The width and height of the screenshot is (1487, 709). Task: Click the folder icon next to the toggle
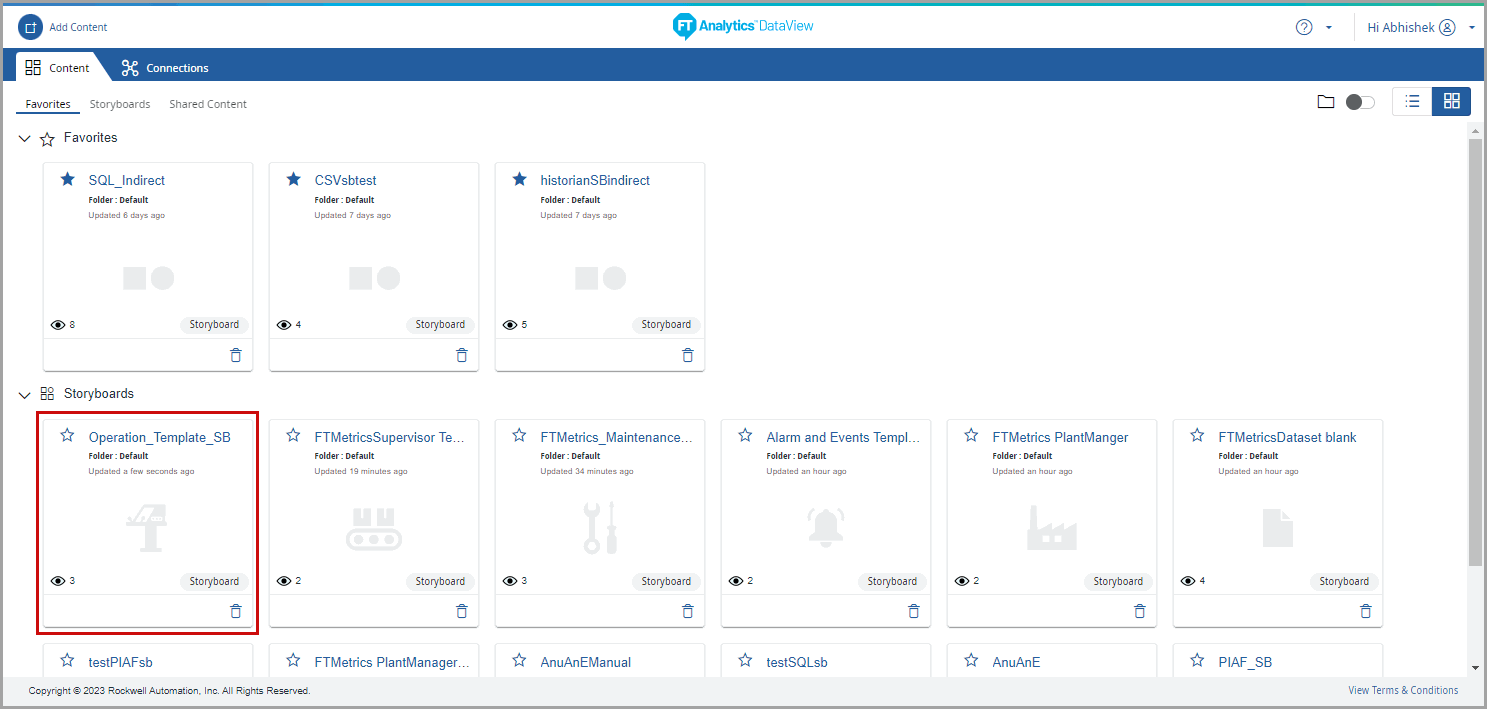(1326, 102)
